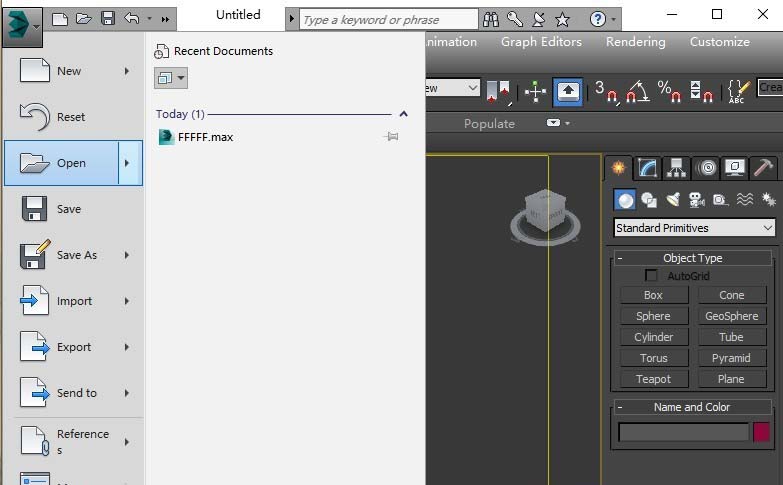Switch to the Utilities hammer tab
Viewport: 783px width, 485px height.
(x=764, y=168)
